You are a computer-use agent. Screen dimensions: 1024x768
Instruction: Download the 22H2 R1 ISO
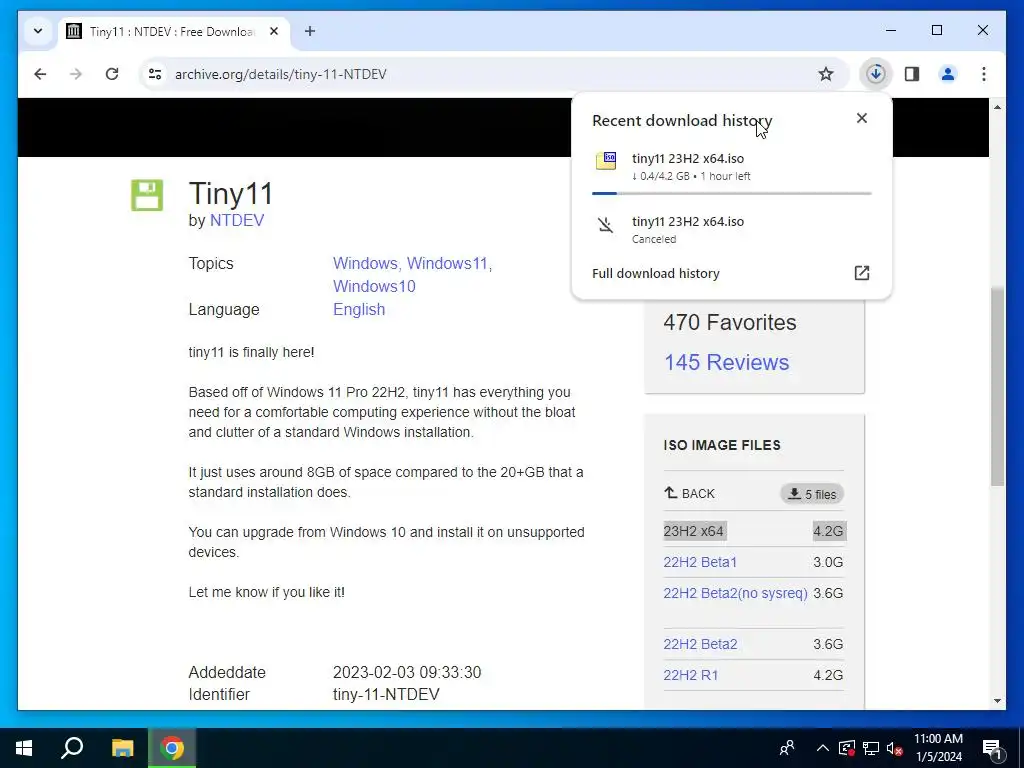pos(690,675)
